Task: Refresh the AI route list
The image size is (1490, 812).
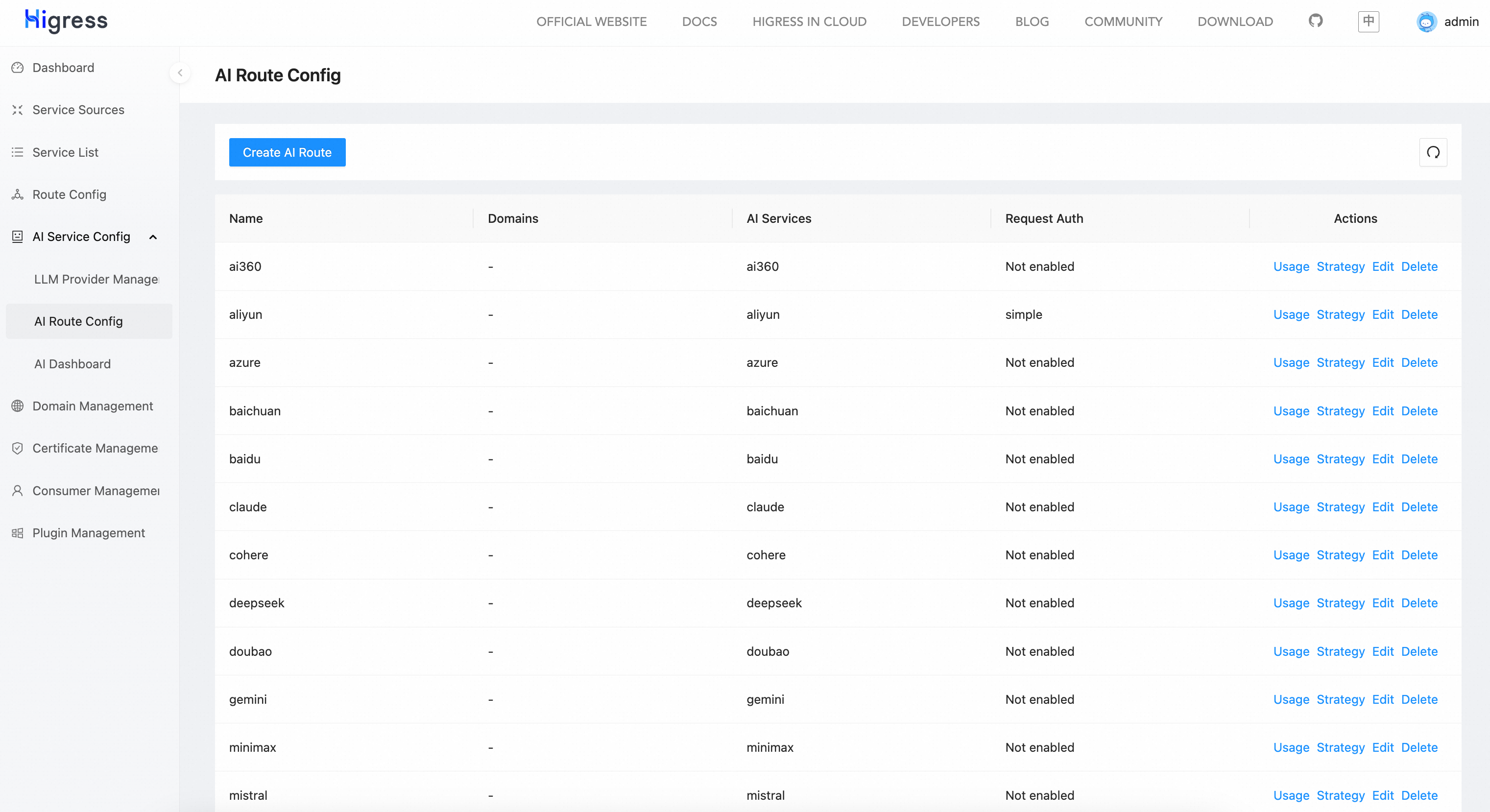Action: 1433,152
